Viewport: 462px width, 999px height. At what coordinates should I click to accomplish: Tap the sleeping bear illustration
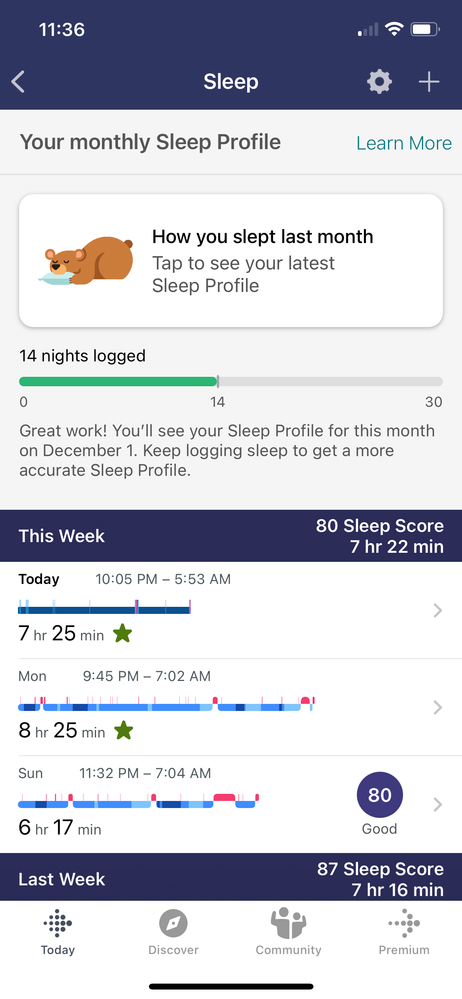pyautogui.click(x=85, y=261)
